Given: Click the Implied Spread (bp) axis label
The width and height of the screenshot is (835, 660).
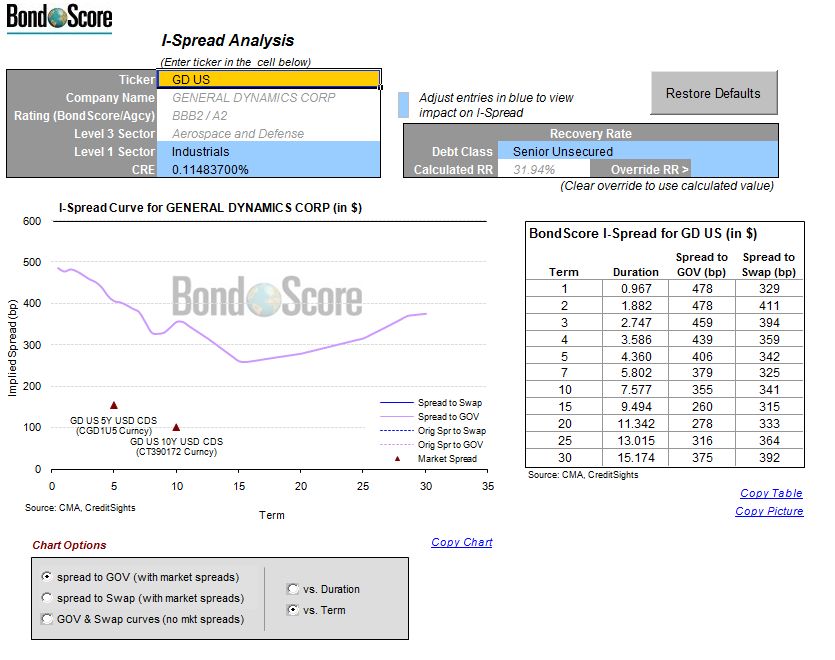Looking at the screenshot, I should click(x=12, y=348).
